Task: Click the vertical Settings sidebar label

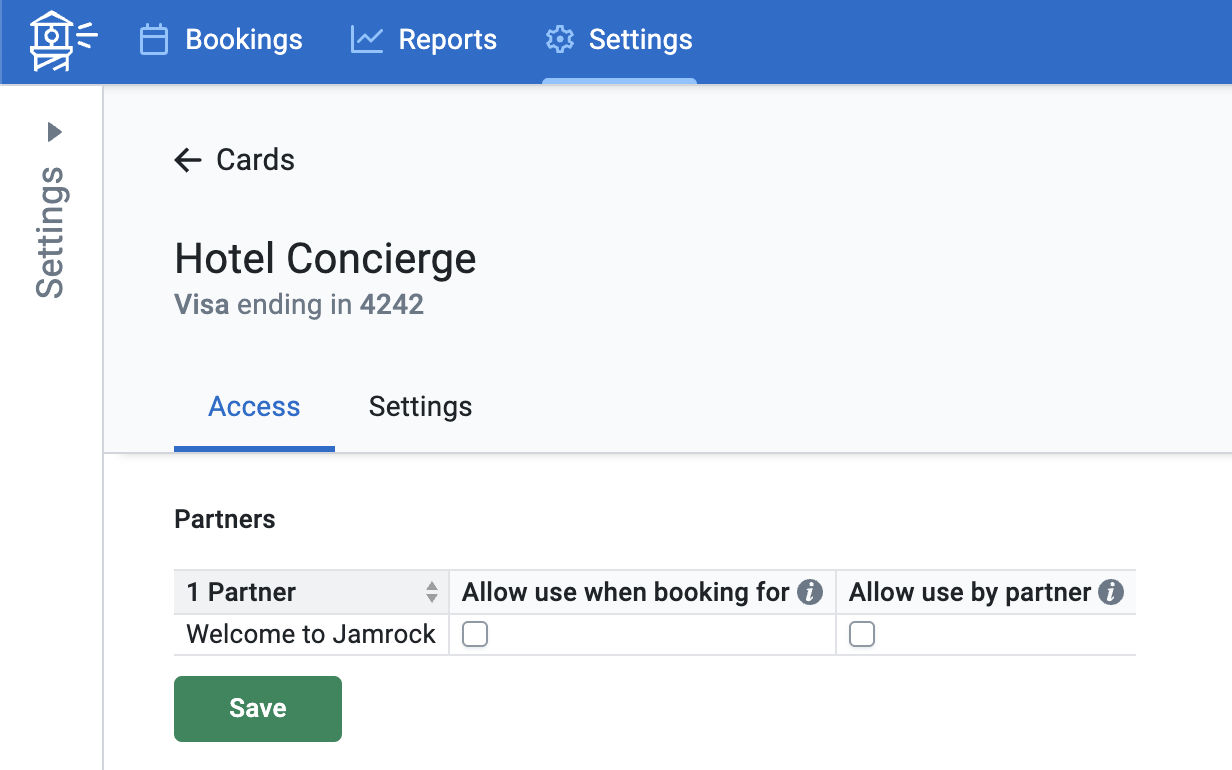Action: 51,233
